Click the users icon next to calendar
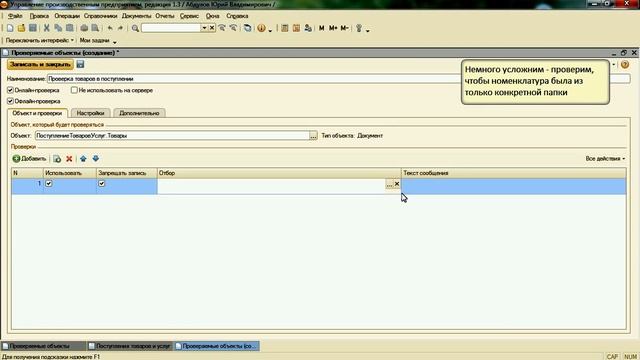Image resolution: width=640 pixels, height=360 pixels. (308, 28)
